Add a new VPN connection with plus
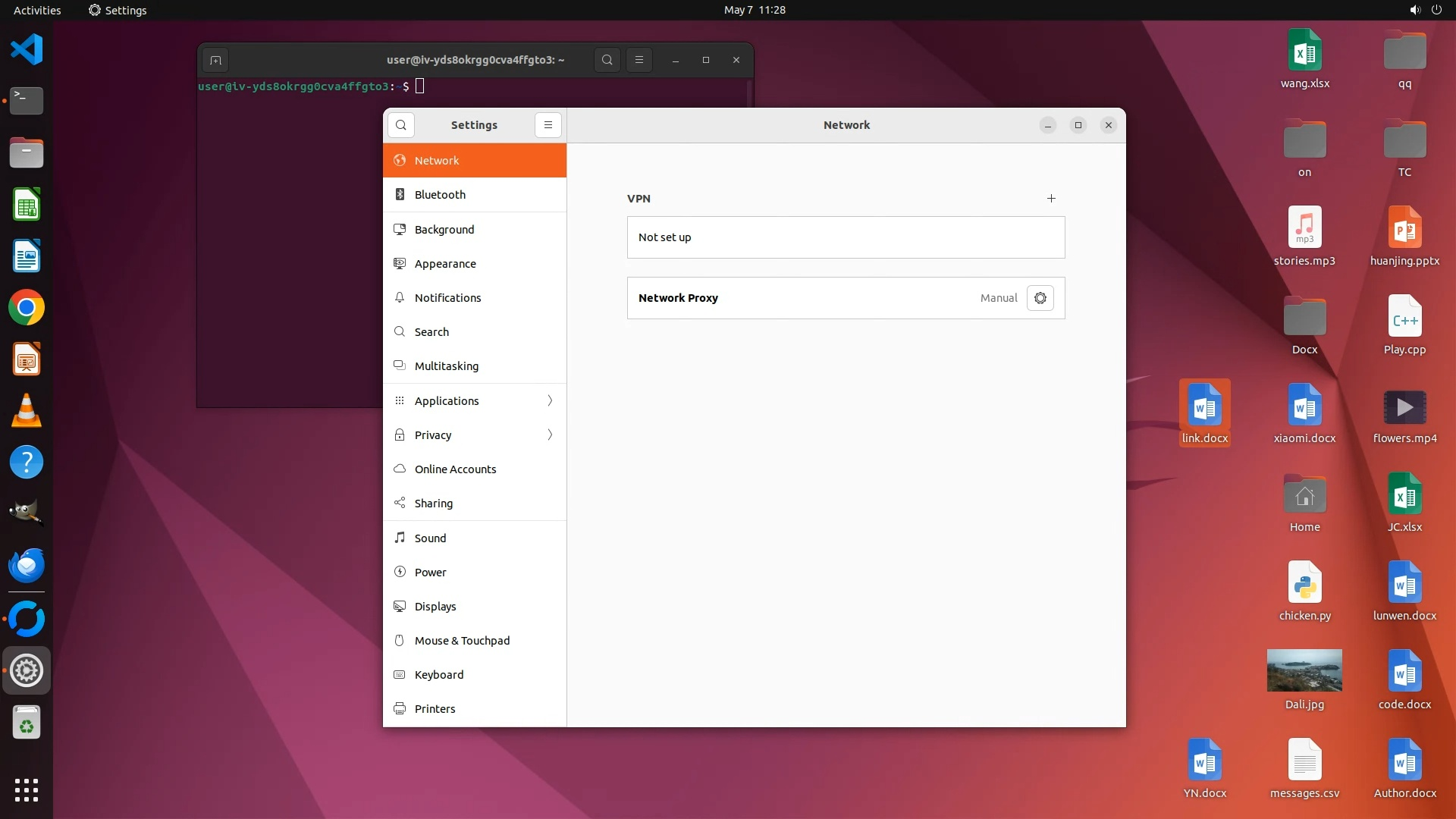1456x819 pixels. pyautogui.click(x=1051, y=199)
